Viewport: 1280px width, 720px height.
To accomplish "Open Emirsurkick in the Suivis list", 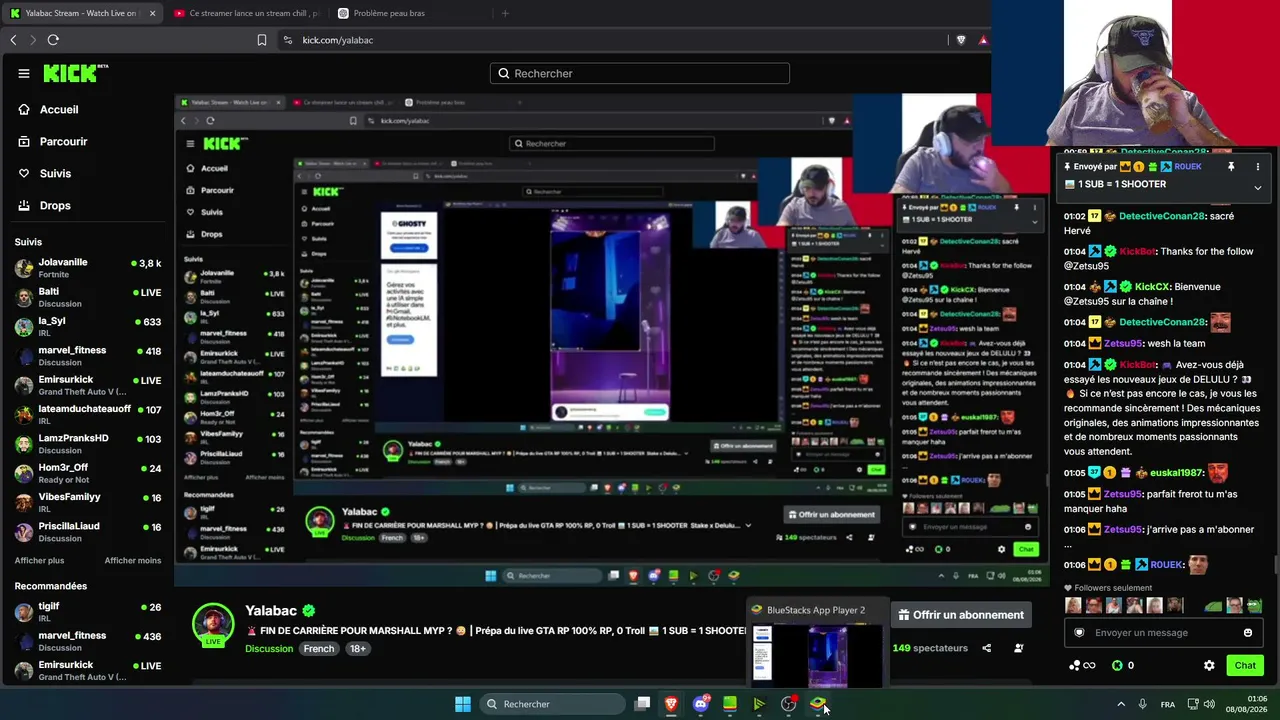I will tap(88, 385).
